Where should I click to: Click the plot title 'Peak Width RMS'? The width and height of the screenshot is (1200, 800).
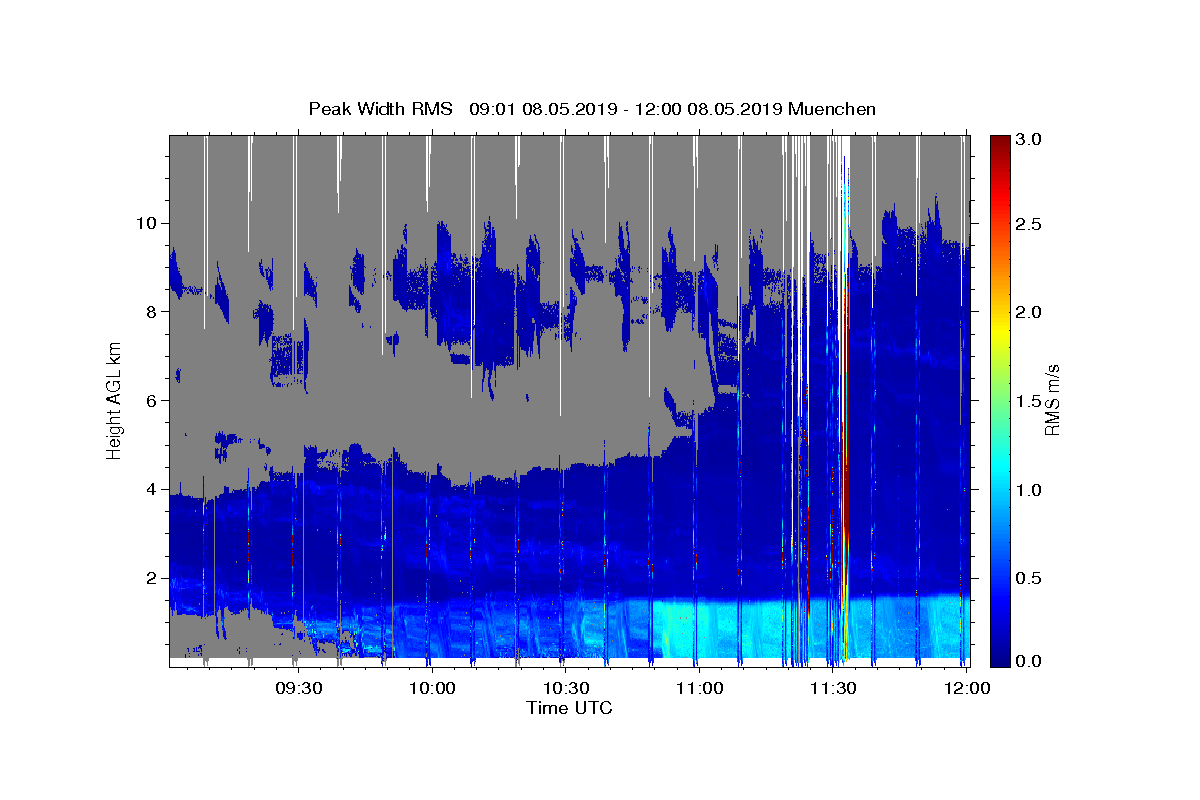pos(380,109)
